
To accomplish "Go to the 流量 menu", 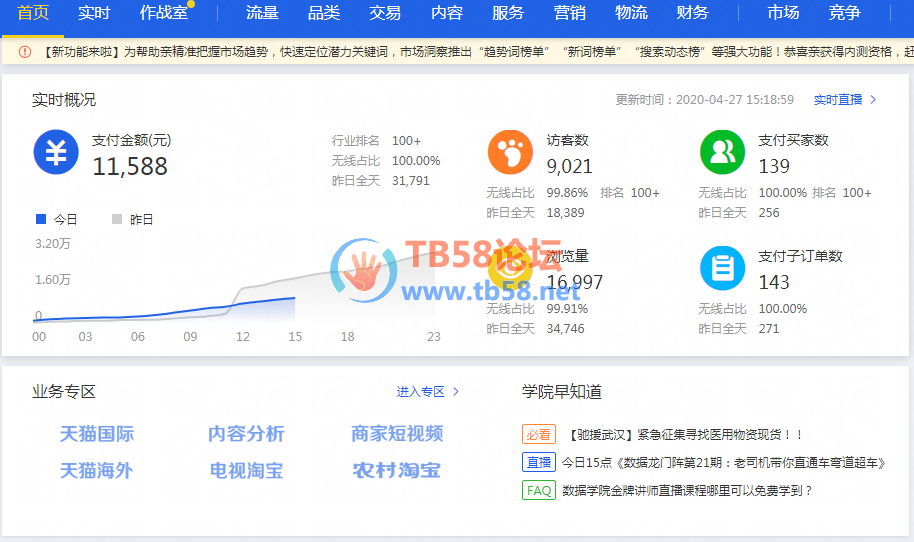I will click(262, 12).
